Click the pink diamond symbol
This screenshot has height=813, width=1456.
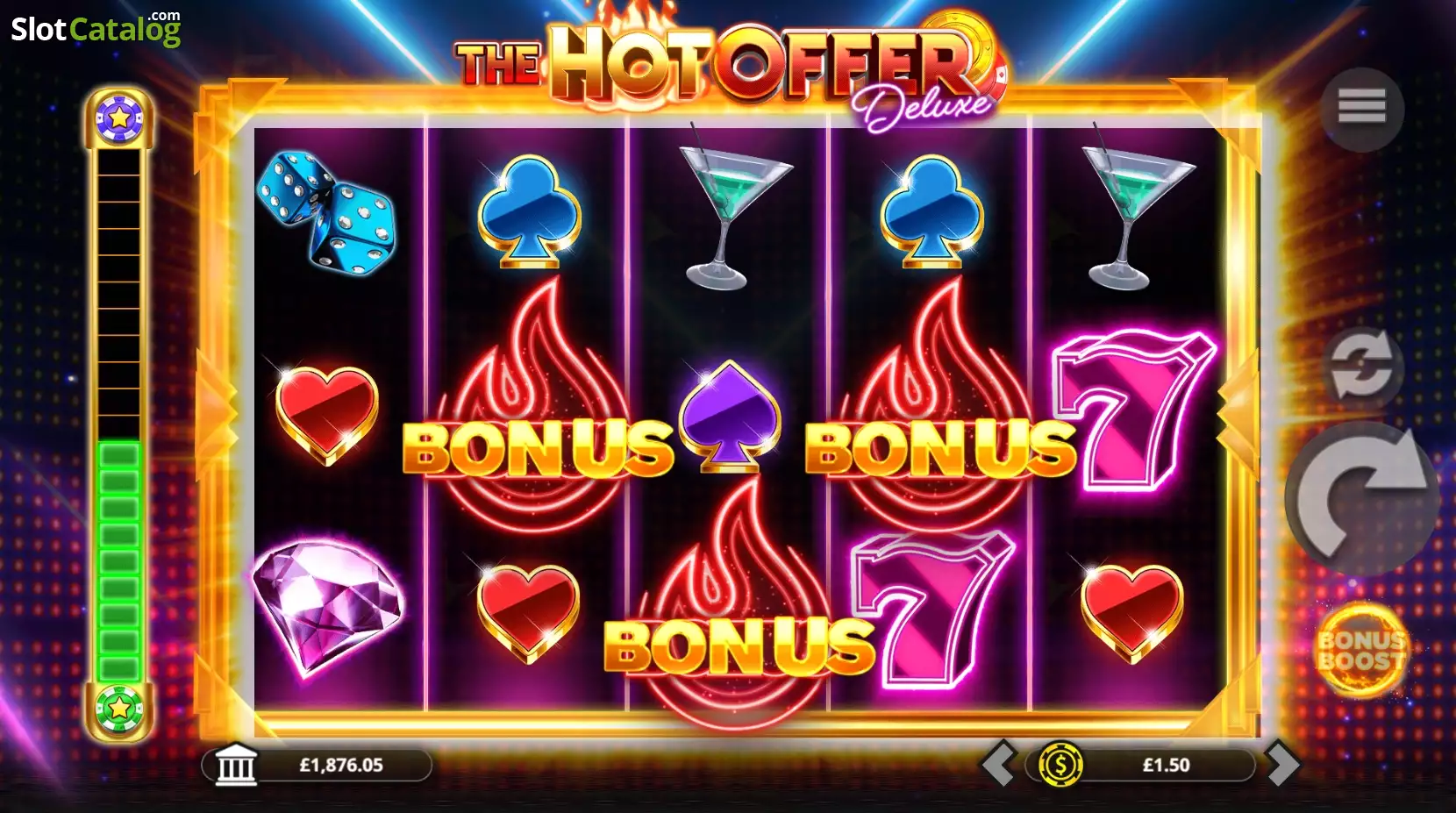(x=327, y=607)
